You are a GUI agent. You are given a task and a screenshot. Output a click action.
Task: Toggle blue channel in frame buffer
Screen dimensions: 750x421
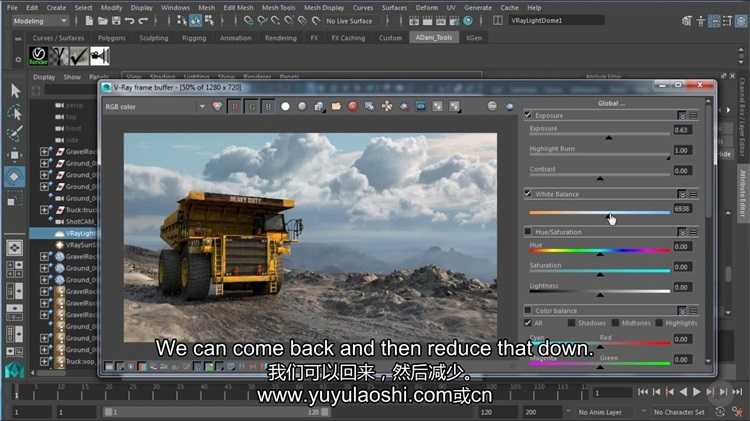[x=268, y=107]
